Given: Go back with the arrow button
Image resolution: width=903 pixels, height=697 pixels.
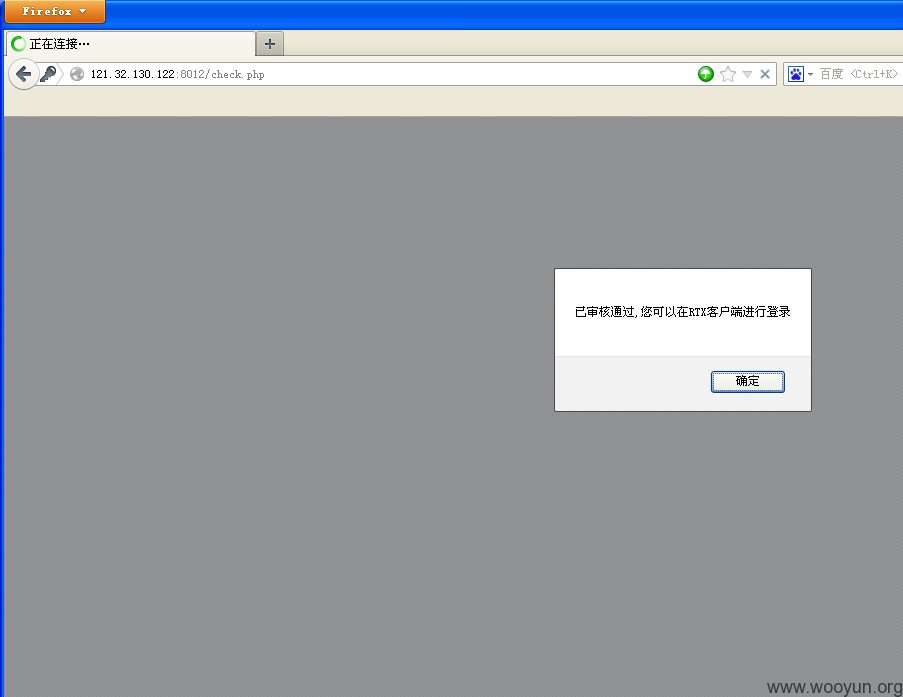Looking at the screenshot, I should (x=23, y=74).
